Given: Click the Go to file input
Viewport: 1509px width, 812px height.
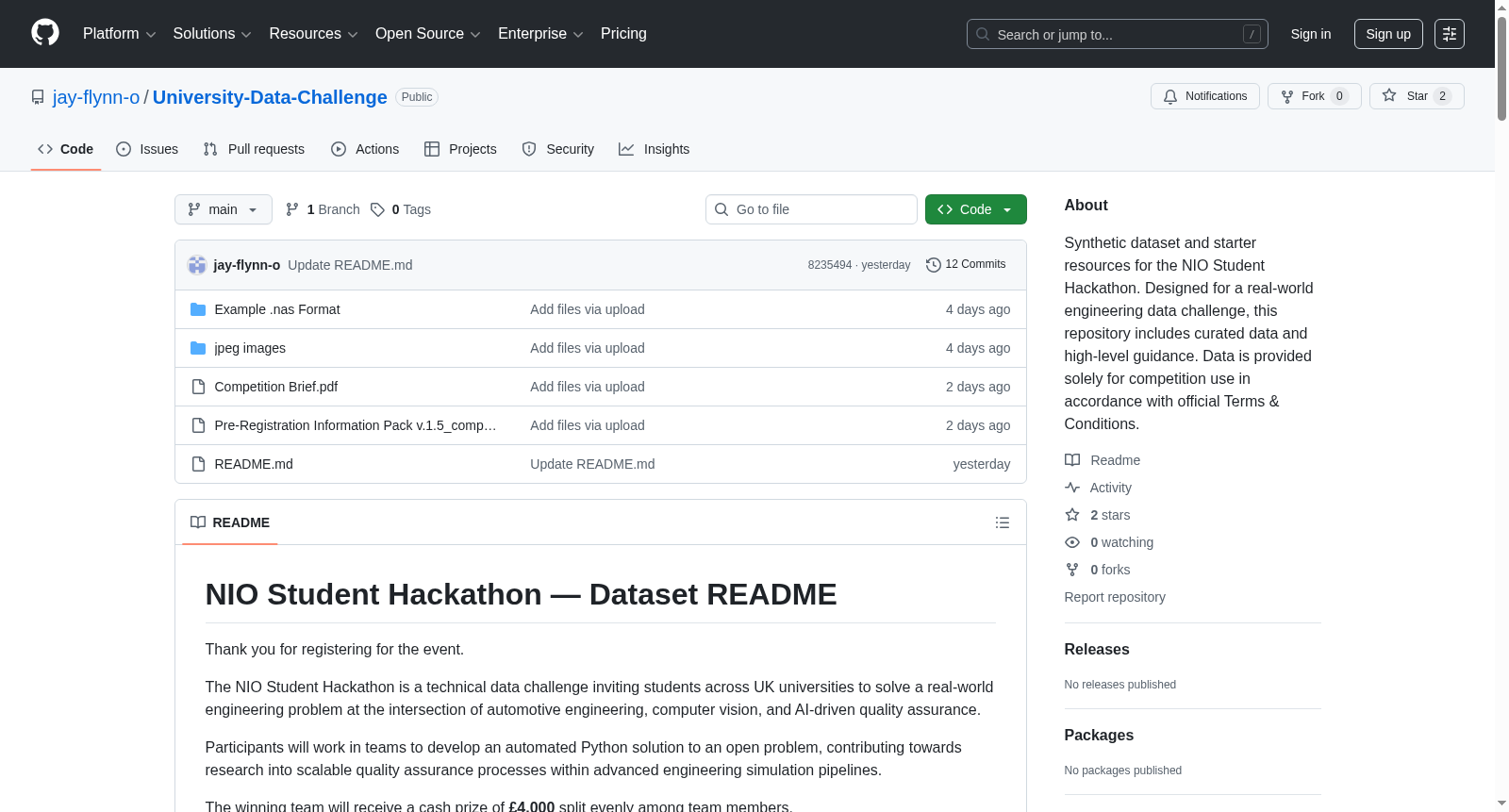Looking at the screenshot, I should pyautogui.click(x=811, y=209).
